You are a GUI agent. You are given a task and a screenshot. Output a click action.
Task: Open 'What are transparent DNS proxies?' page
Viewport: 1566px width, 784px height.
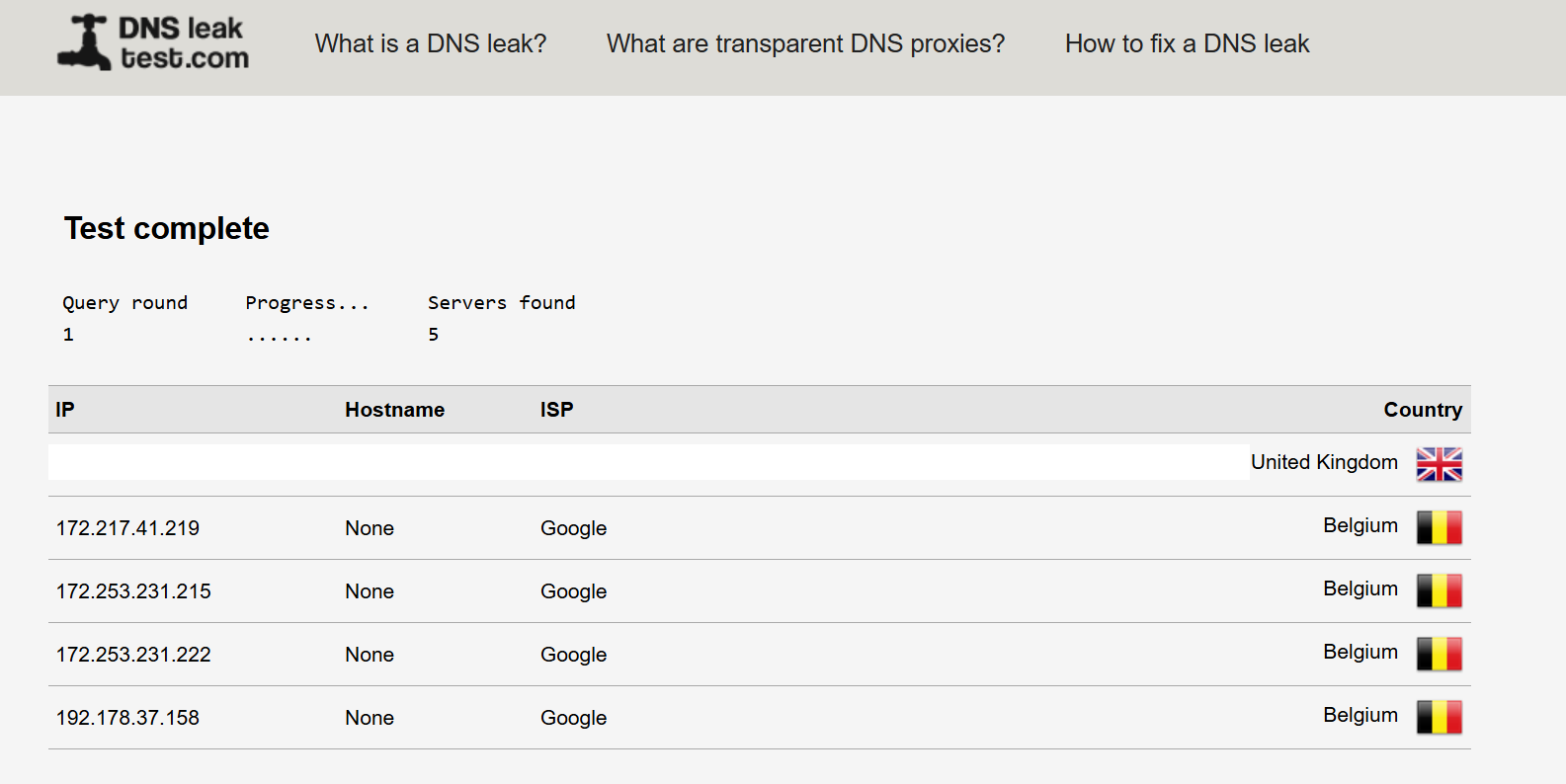click(x=805, y=43)
